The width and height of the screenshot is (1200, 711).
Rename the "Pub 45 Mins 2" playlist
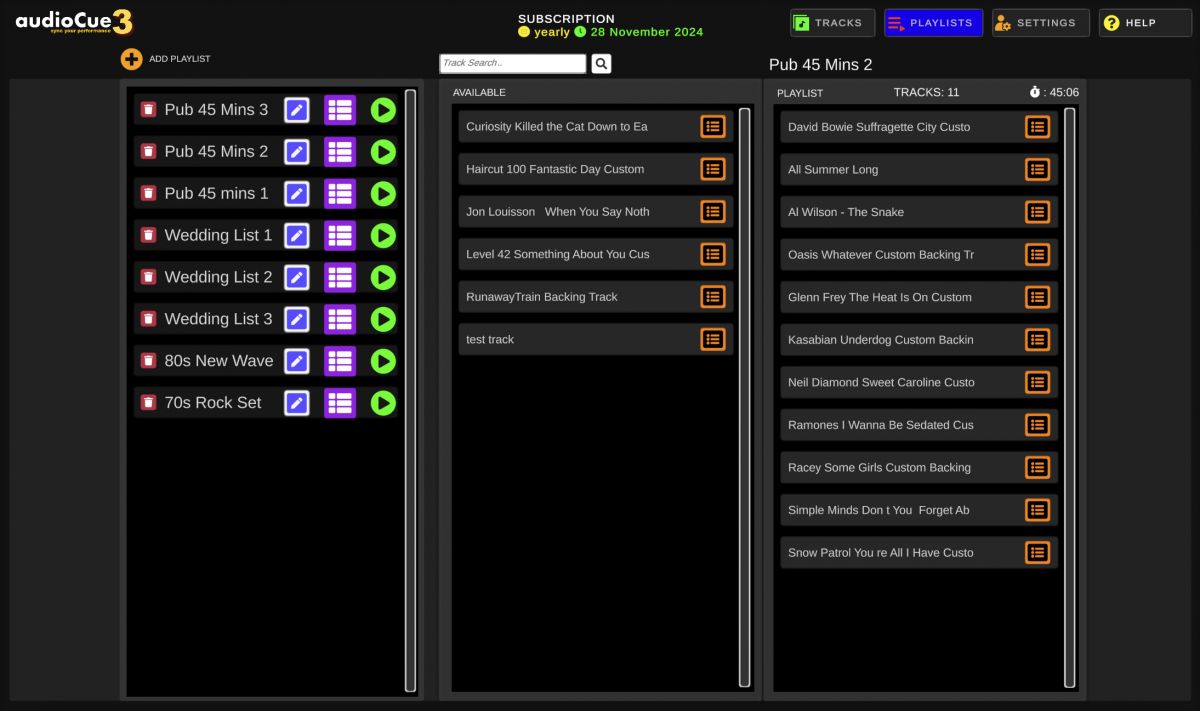tap(296, 152)
